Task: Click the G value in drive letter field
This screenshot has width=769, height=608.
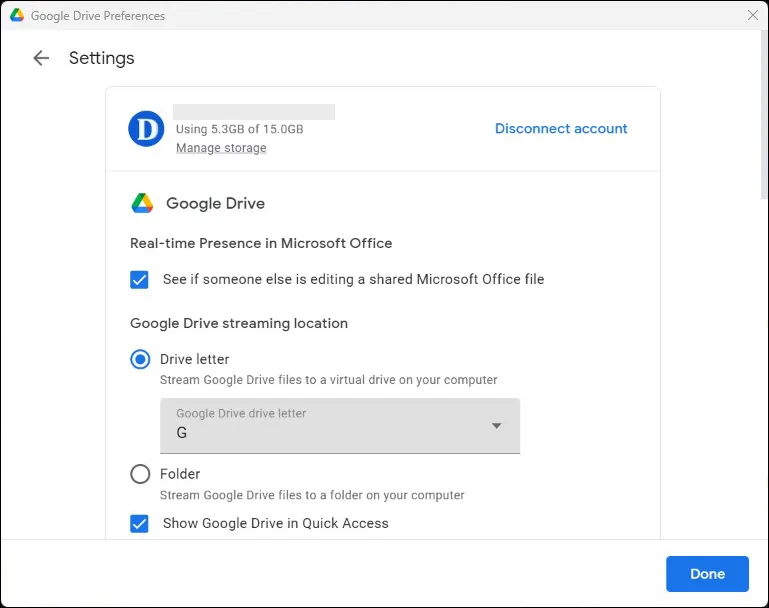Action: 182,434
